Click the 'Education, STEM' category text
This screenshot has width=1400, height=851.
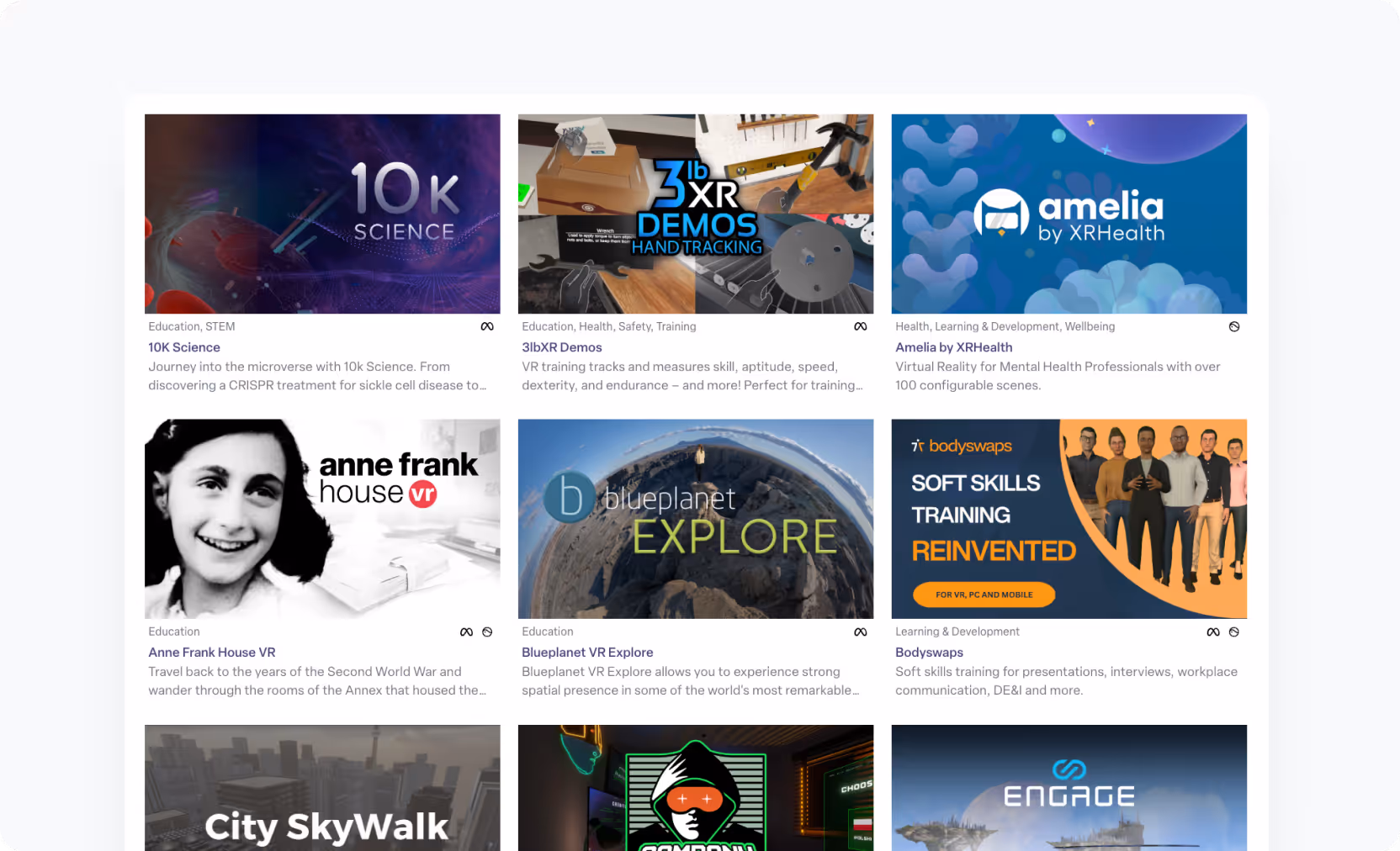coord(192,326)
